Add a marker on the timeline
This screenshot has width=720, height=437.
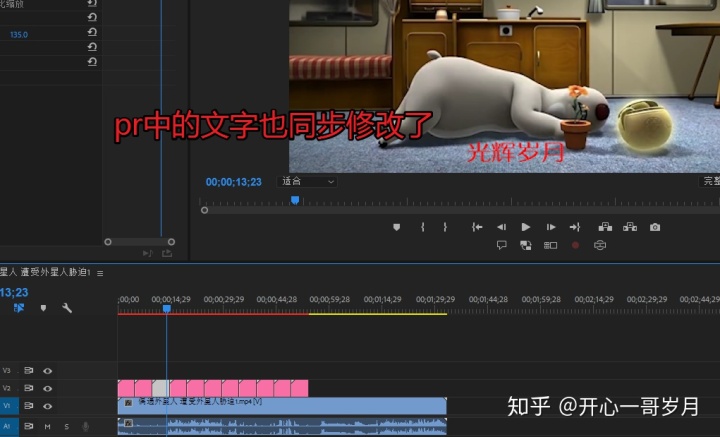tap(43, 308)
